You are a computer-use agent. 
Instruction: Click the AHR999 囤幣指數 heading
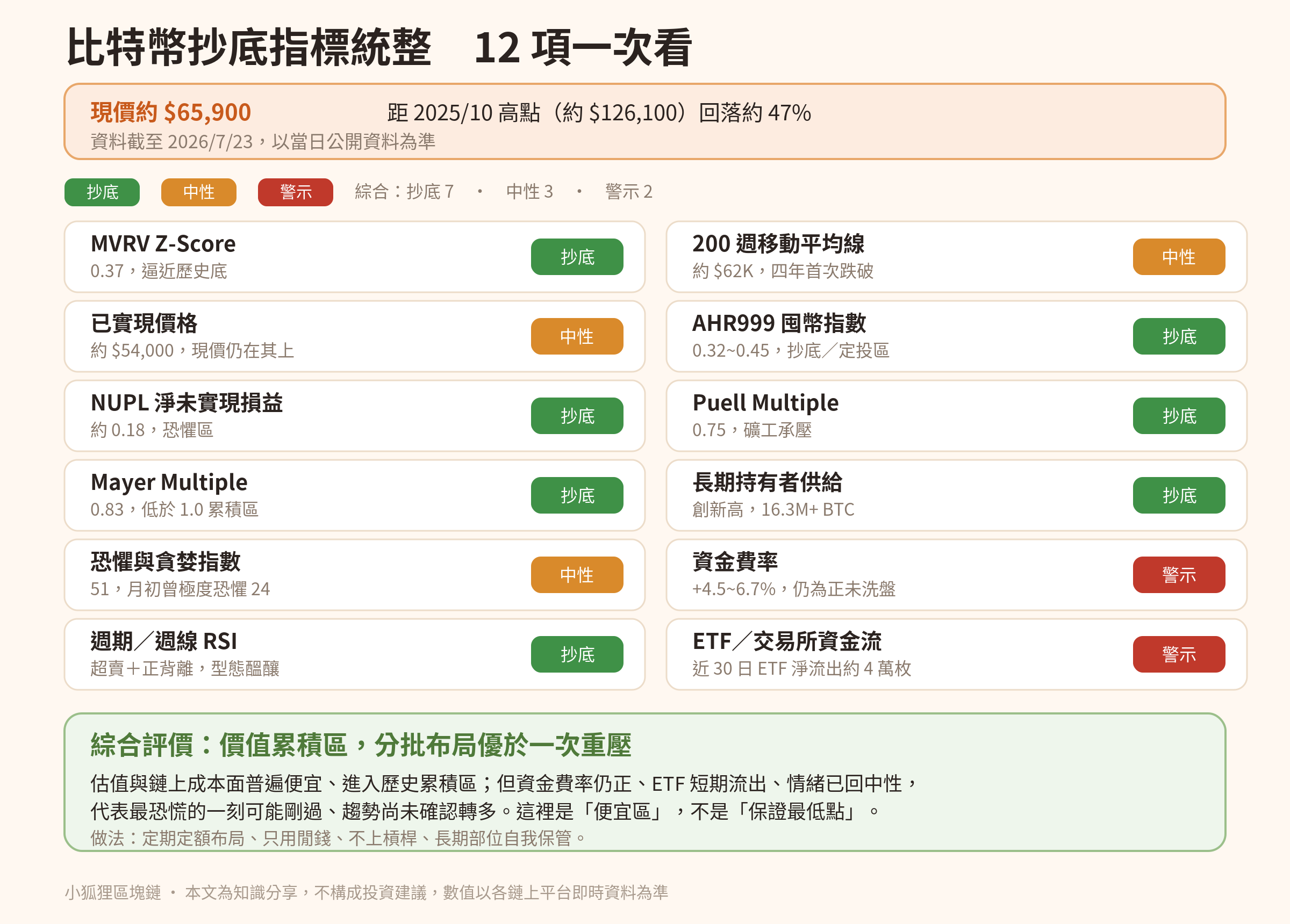coord(779,323)
